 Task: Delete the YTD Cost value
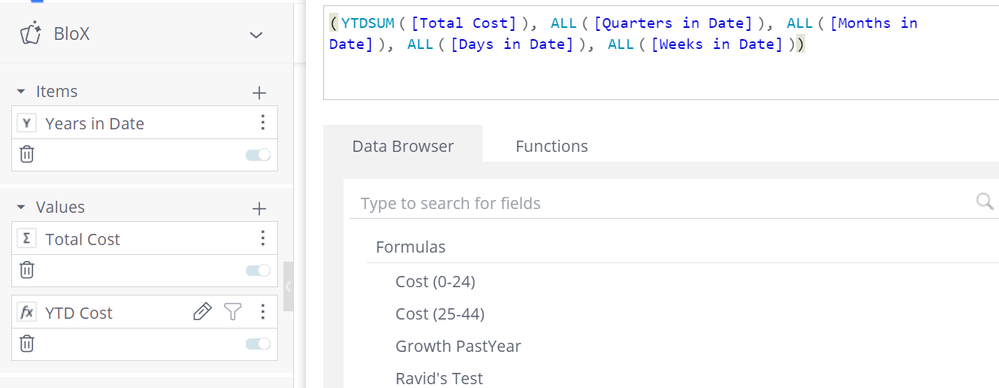point(26,344)
